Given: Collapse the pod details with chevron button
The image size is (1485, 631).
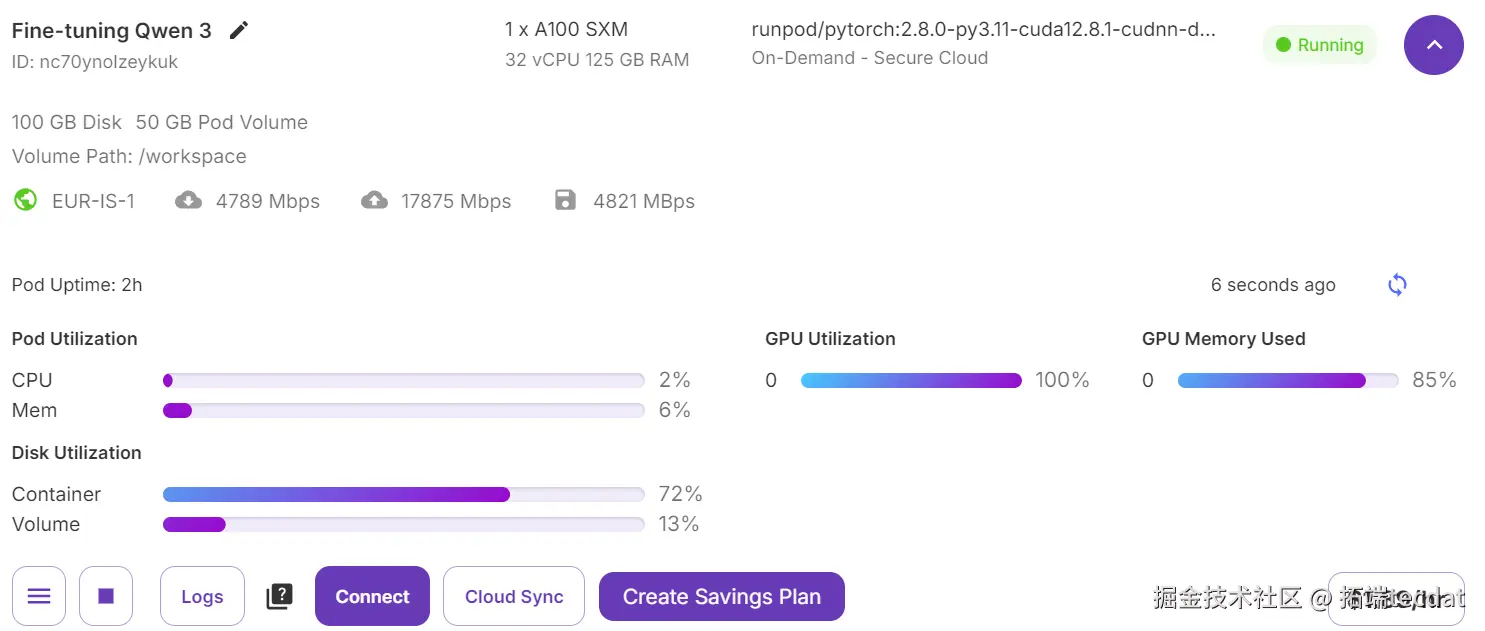Looking at the screenshot, I should tap(1433, 45).
